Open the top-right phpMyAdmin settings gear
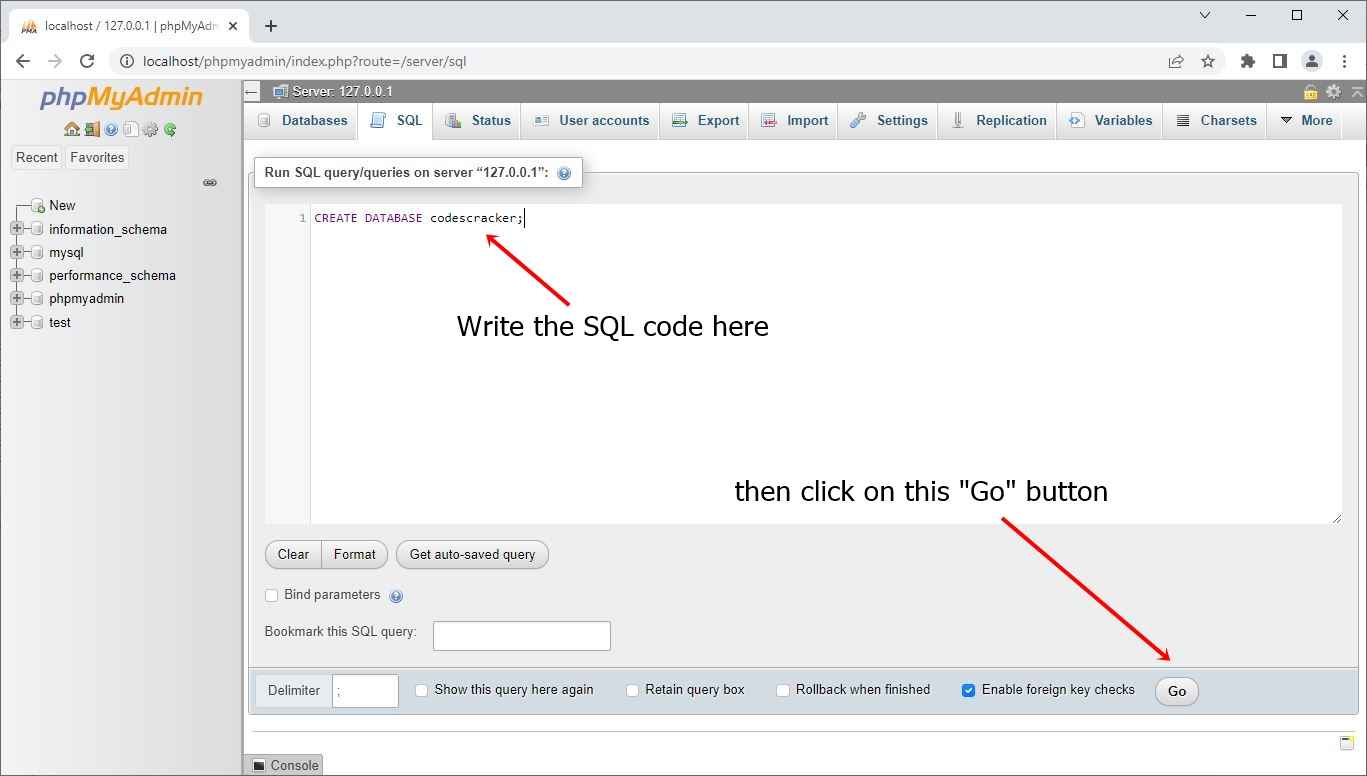The height and width of the screenshot is (776, 1367). point(1332,91)
